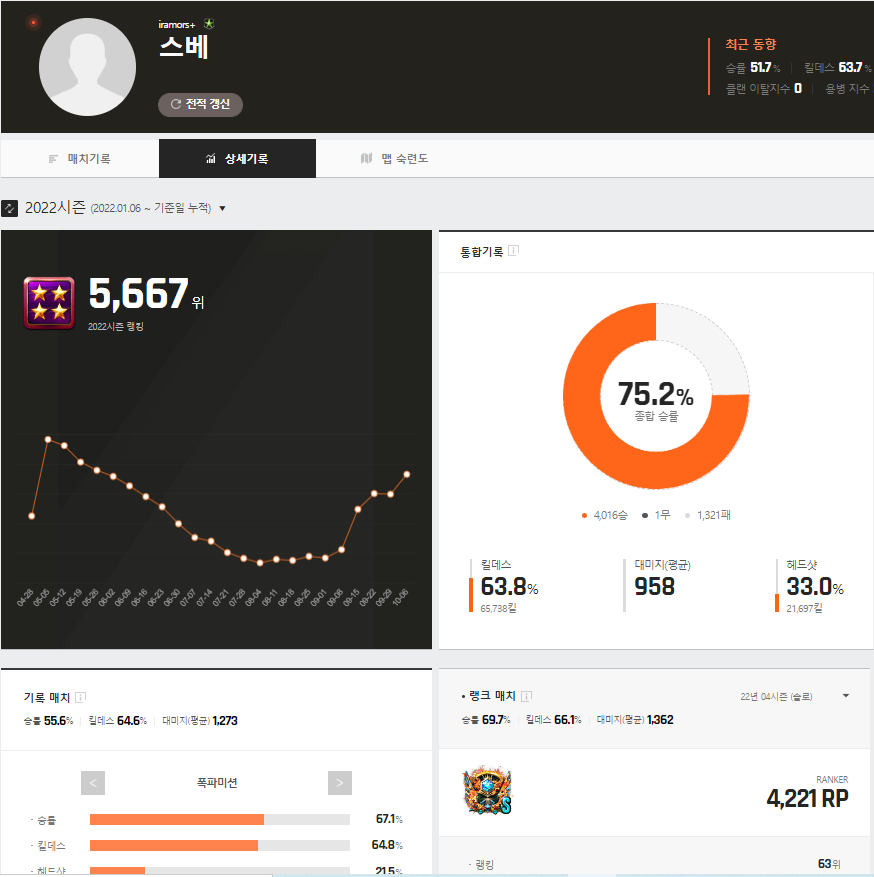Click the iramors+ clan name link
874x877 pixels.
coord(177,24)
